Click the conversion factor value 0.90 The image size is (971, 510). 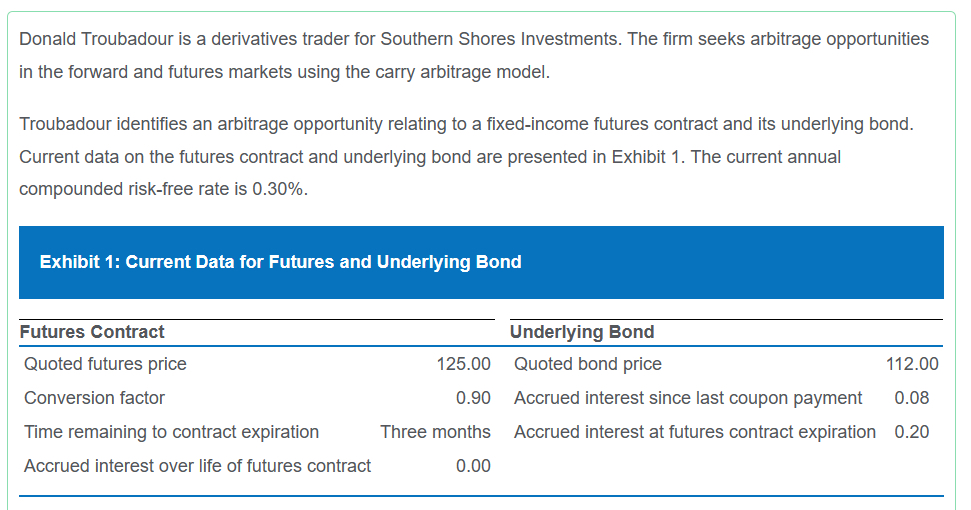click(473, 398)
